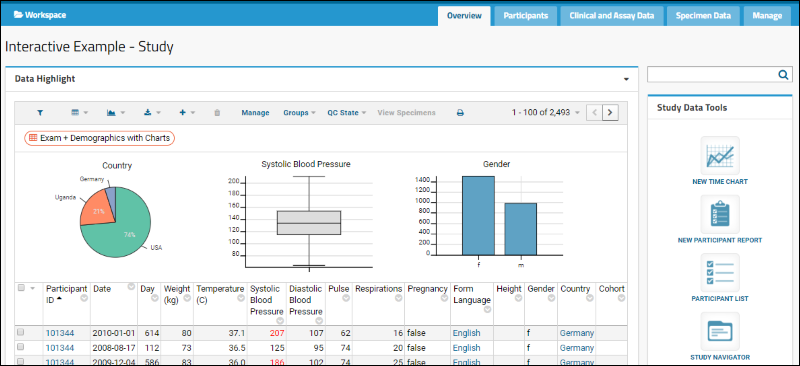Open the Data Highlight panel menu arrow

click(626, 80)
